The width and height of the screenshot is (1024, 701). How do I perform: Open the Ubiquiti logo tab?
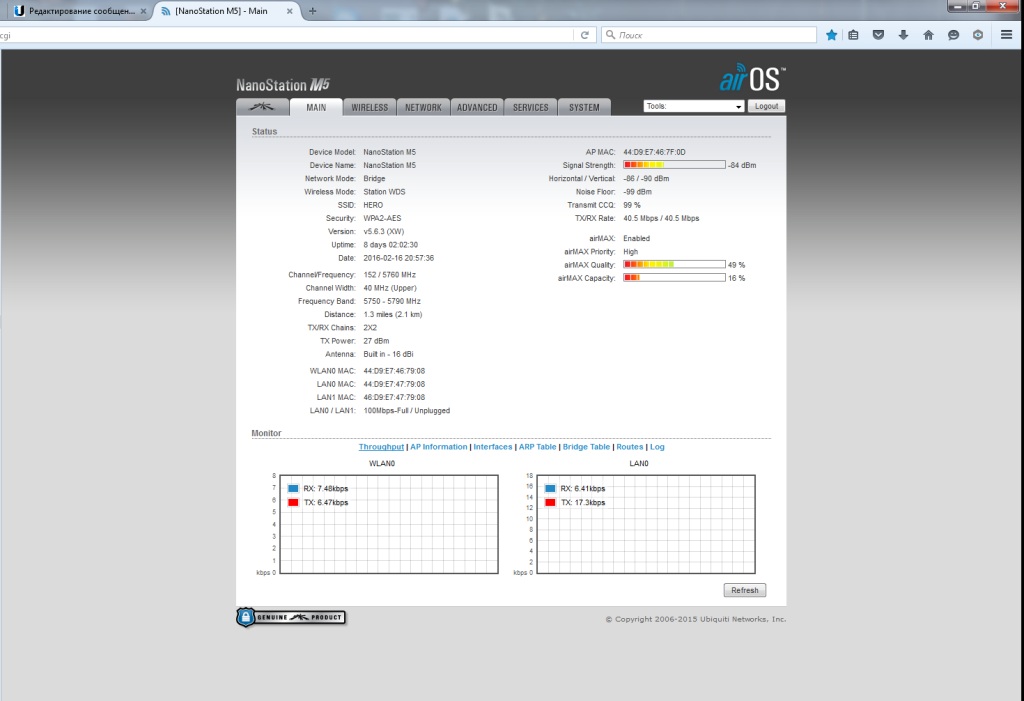point(262,107)
